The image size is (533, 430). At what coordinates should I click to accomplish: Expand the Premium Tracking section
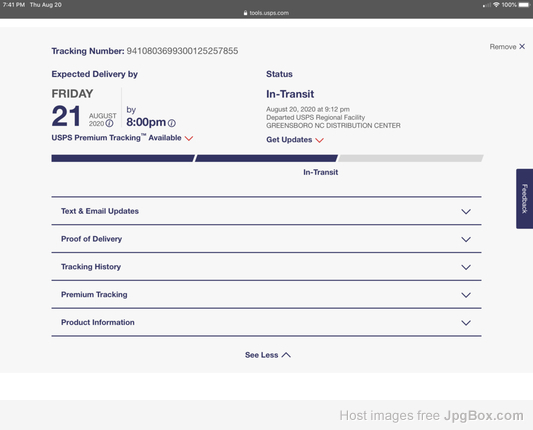[x=266, y=295]
